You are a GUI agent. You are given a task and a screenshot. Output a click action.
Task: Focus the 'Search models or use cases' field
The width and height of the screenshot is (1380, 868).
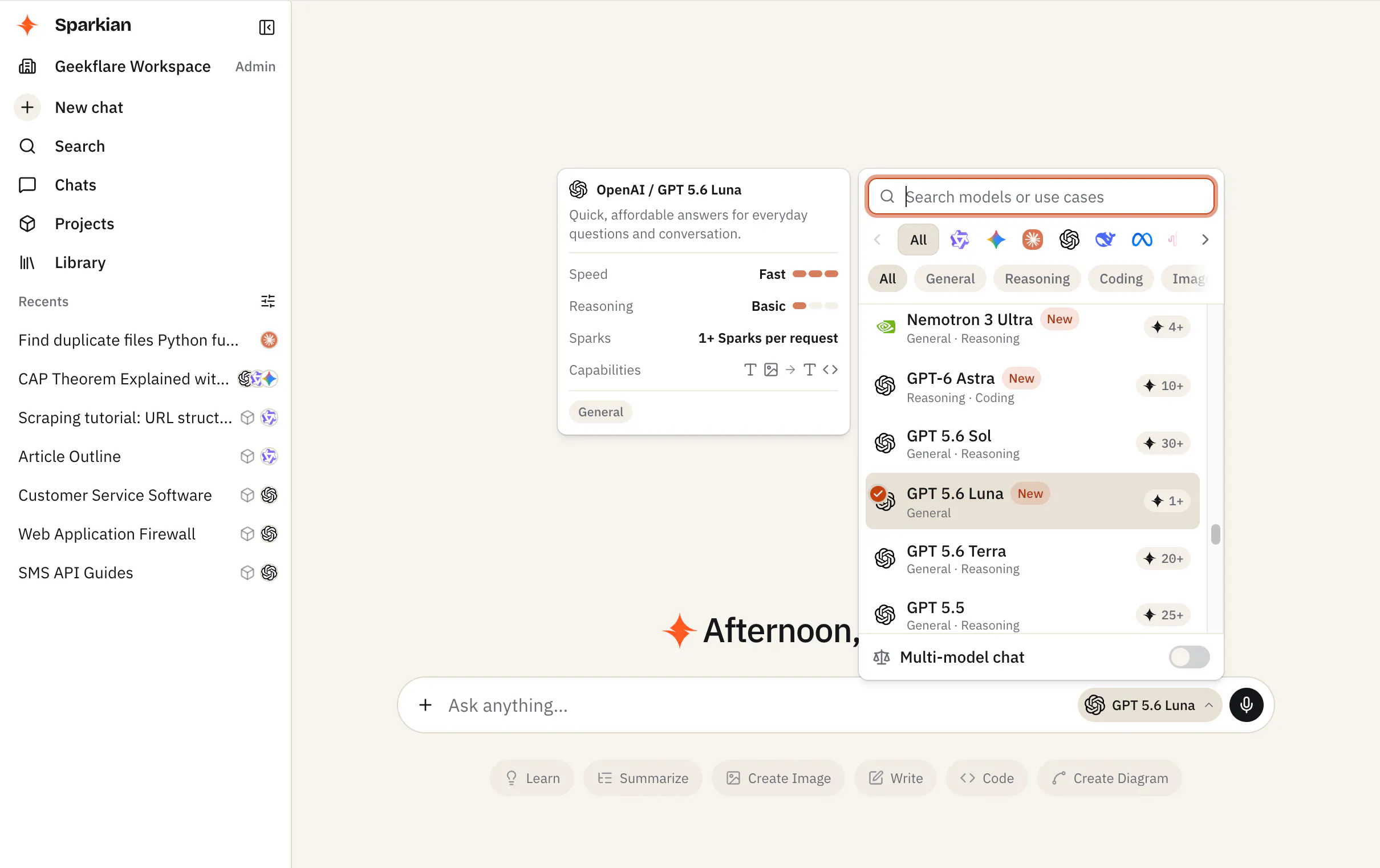(1041, 197)
